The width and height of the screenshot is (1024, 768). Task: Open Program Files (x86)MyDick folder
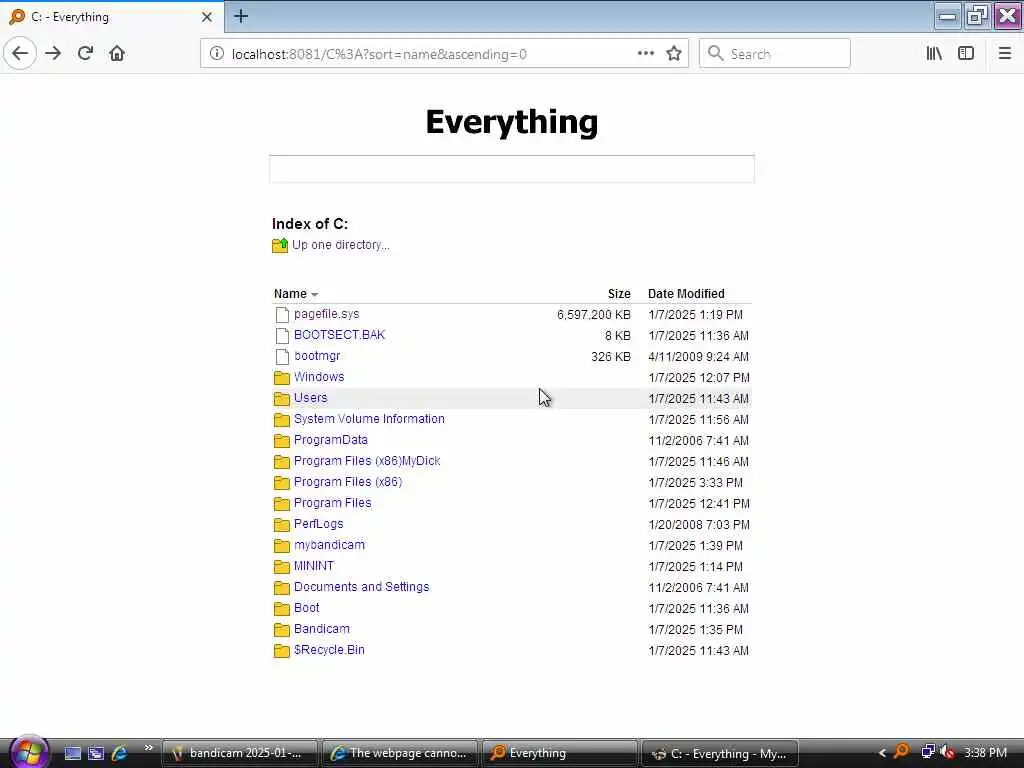[367, 461]
